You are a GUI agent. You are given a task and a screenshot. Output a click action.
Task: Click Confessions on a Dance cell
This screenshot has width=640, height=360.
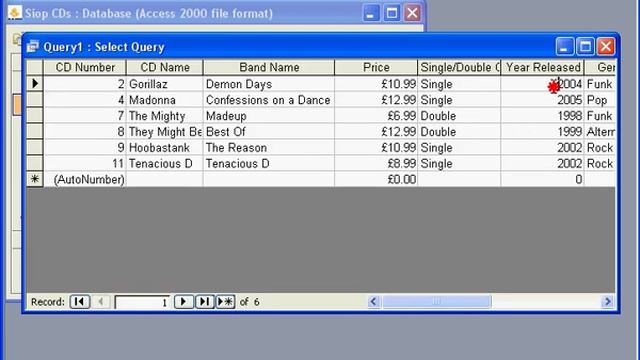point(269,100)
